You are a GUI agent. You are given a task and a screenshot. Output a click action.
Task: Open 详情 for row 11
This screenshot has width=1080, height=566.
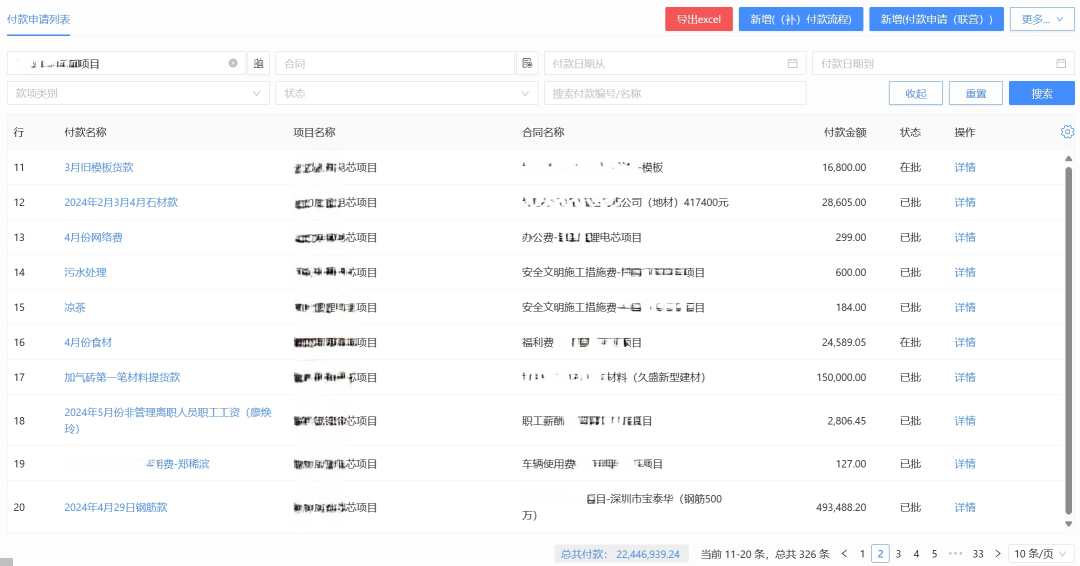click(x=964, y=167)
